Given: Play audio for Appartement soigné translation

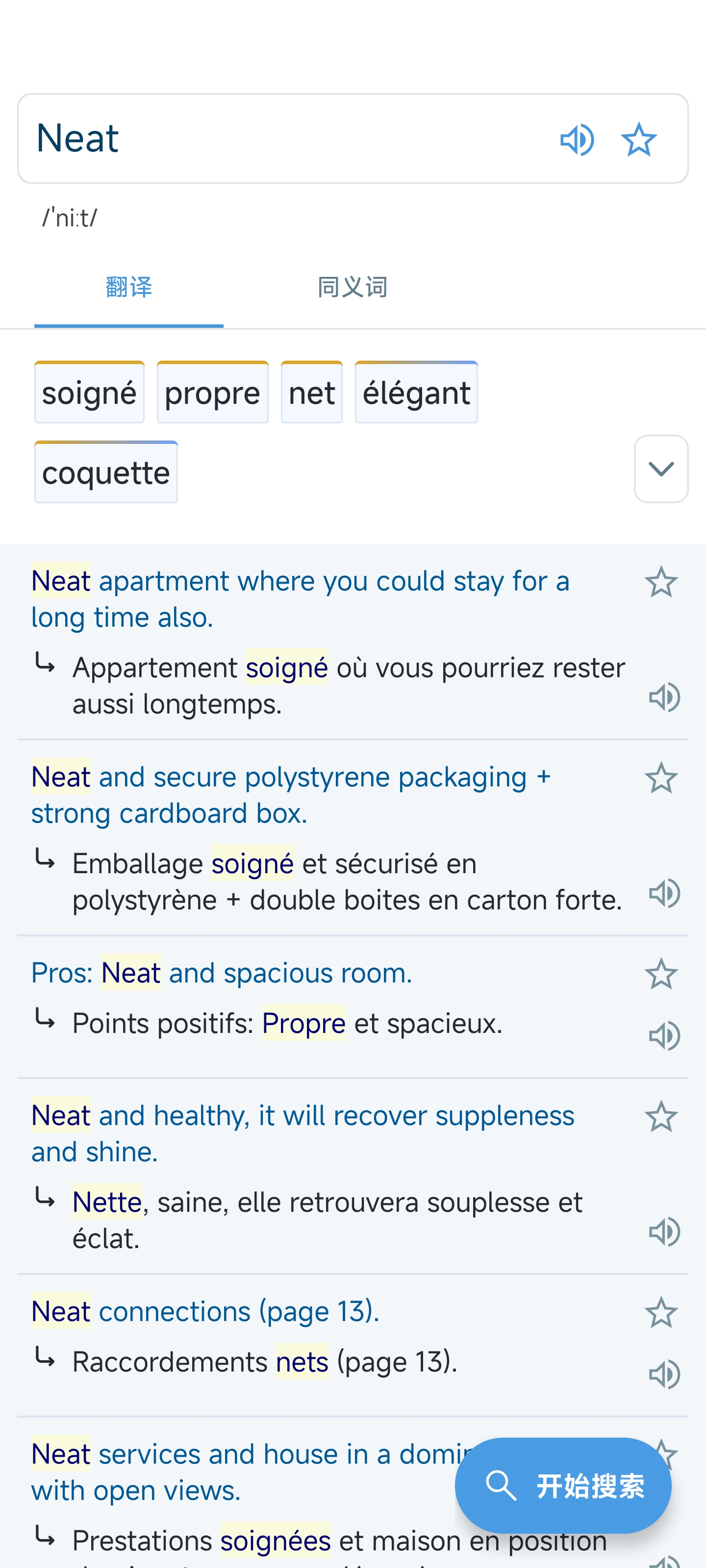Looking at the screenshot, I should pos(664,697).
